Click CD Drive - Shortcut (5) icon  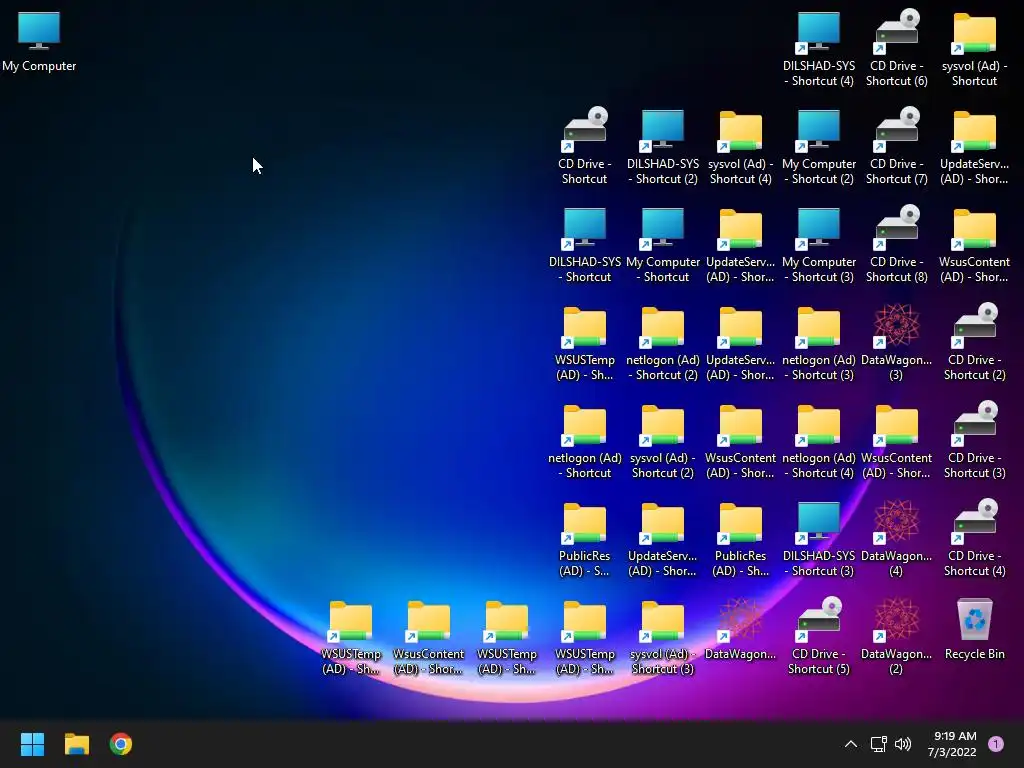818,637
